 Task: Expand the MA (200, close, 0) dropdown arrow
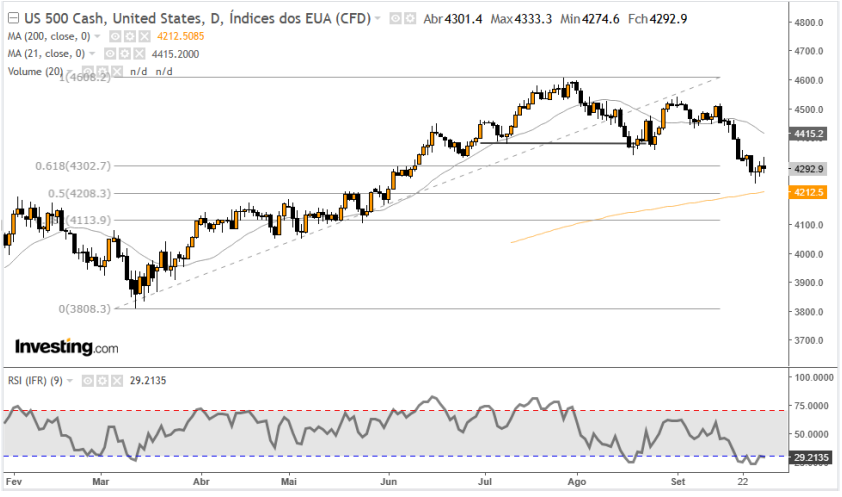[98, 36]
